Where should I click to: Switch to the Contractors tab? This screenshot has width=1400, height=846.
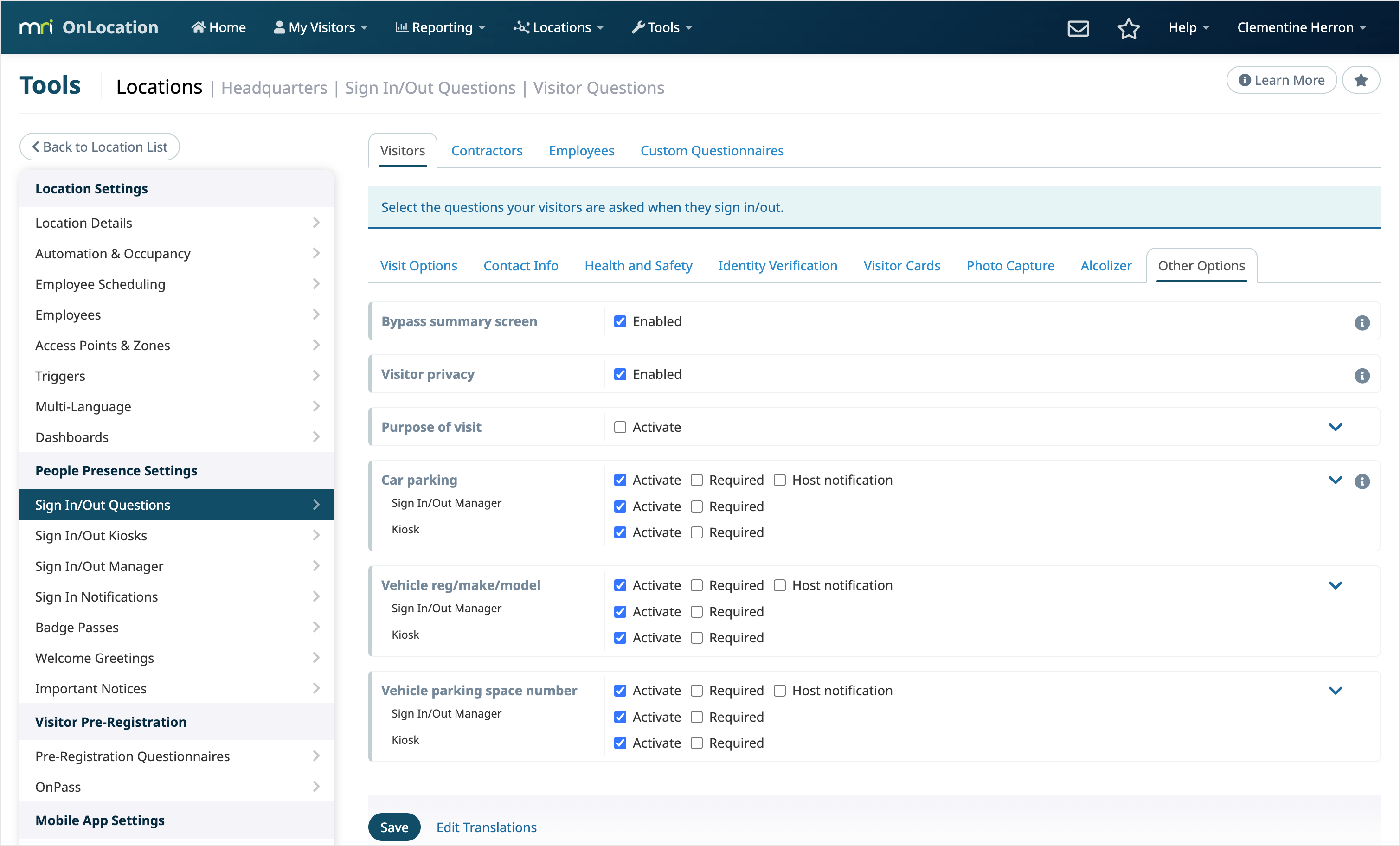click(x=486, y=151)
